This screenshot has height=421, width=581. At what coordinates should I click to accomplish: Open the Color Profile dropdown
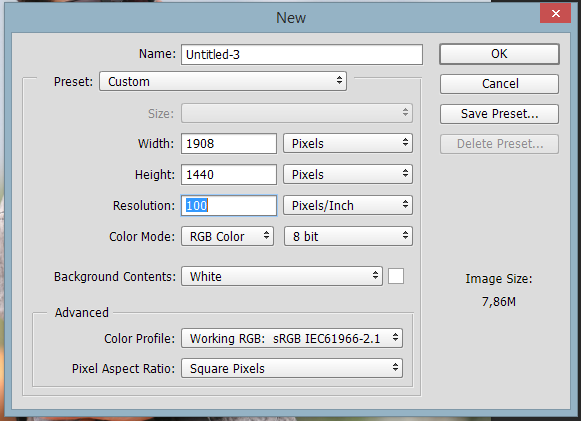pyautogui.click(x=292, y=338)
